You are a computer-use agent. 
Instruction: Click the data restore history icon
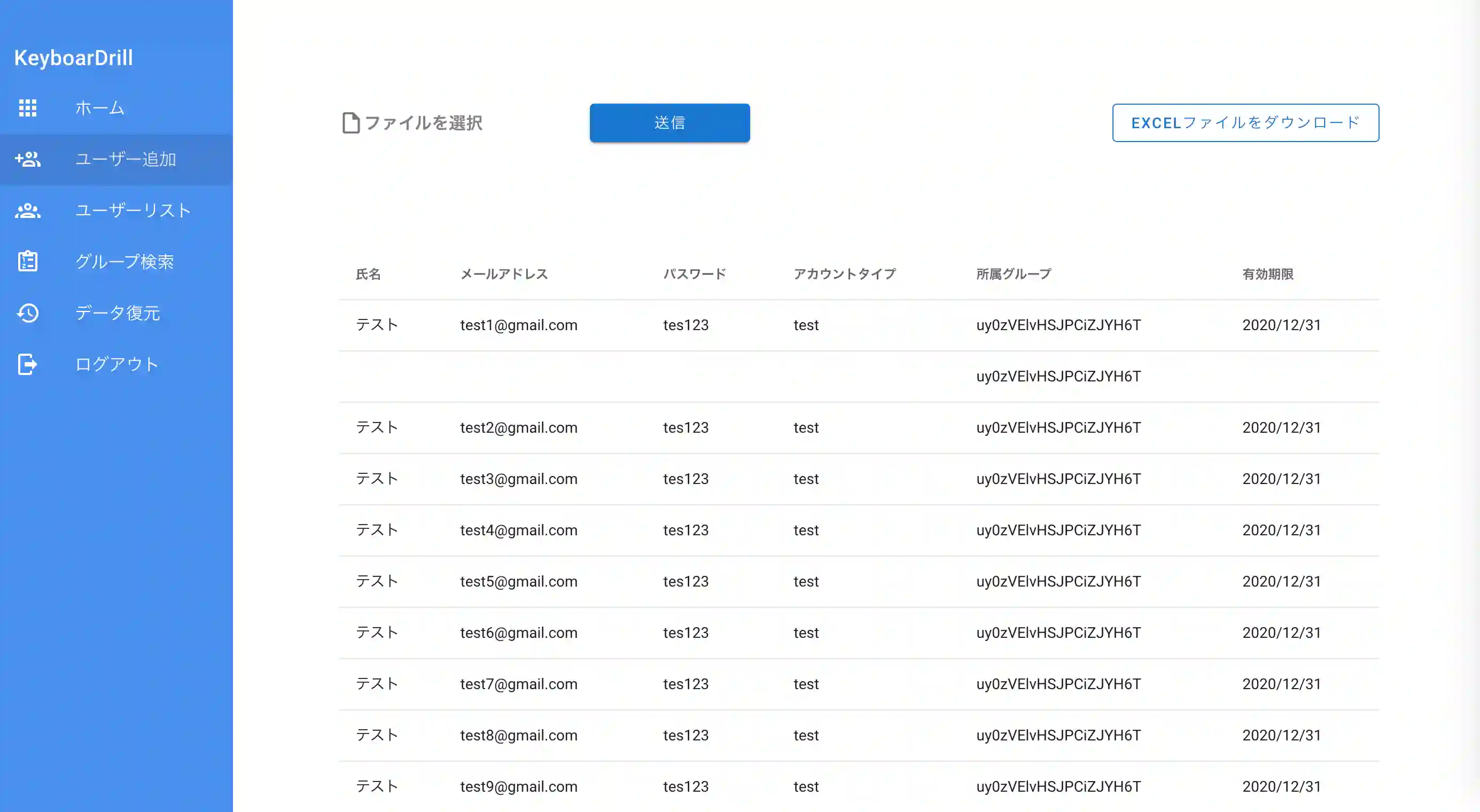click(x=28, y=313)
